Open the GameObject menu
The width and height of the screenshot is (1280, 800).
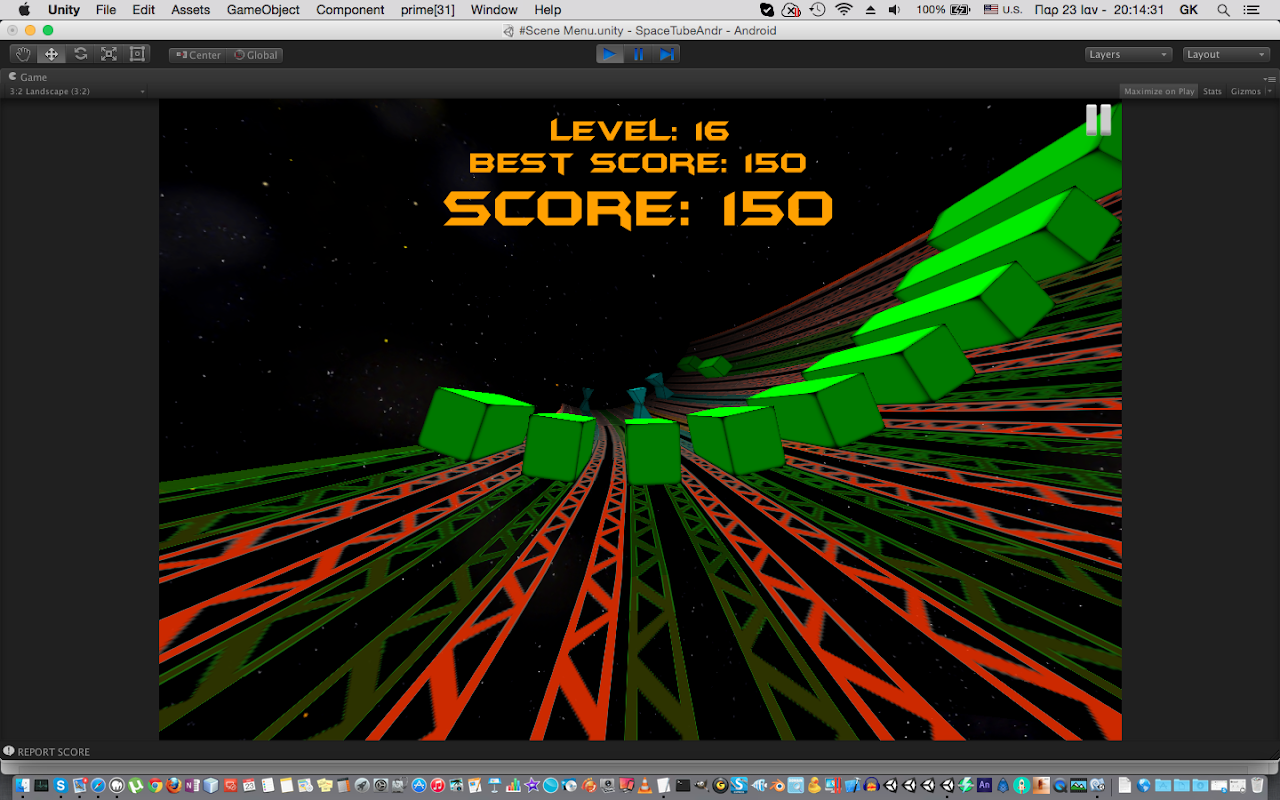click(x=263, y=10)
